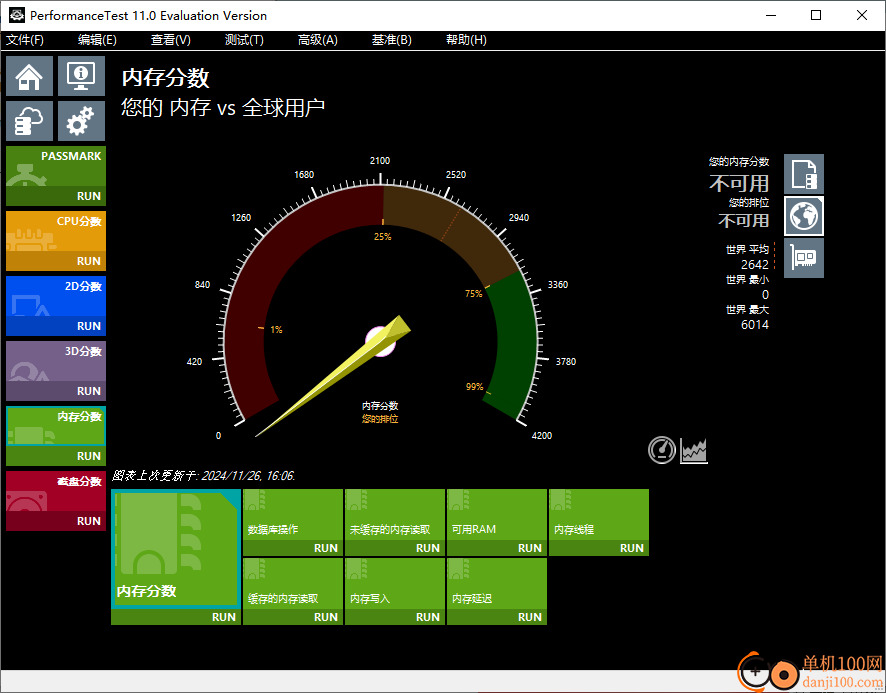Run the 磁盘分数 test

click(56, 521)
